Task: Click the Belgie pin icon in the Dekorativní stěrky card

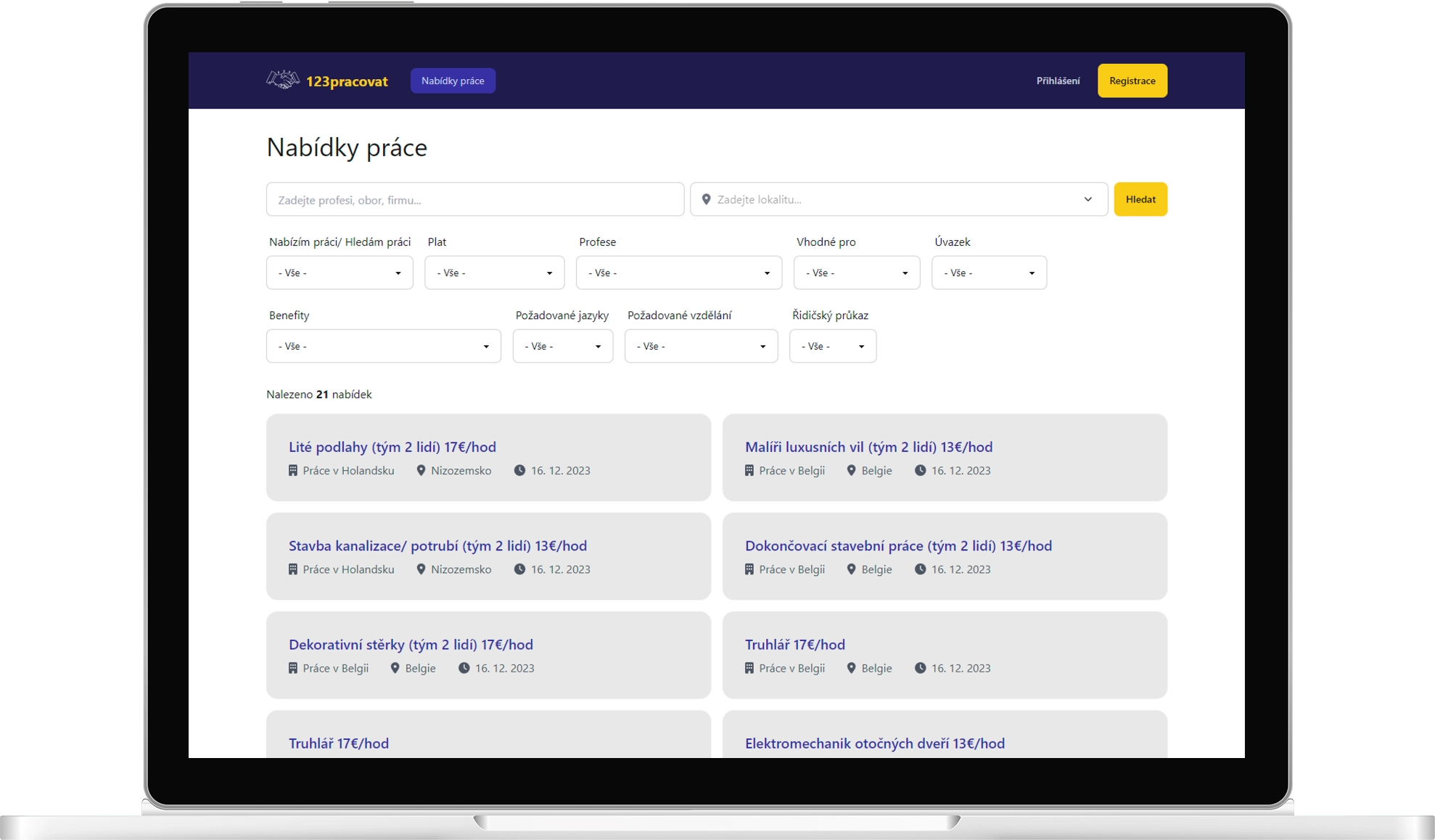Action: coord(395,668)
